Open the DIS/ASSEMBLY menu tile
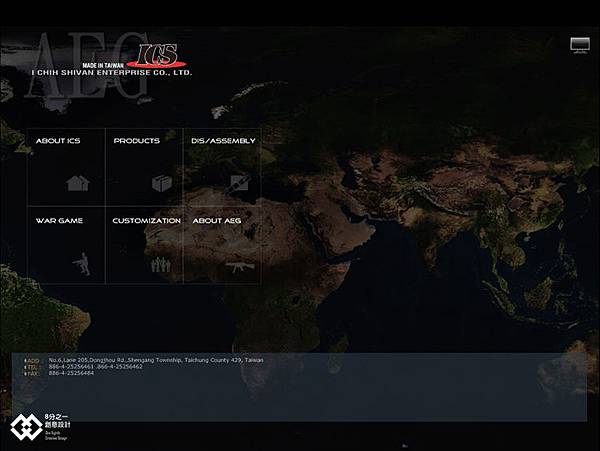 222,167
